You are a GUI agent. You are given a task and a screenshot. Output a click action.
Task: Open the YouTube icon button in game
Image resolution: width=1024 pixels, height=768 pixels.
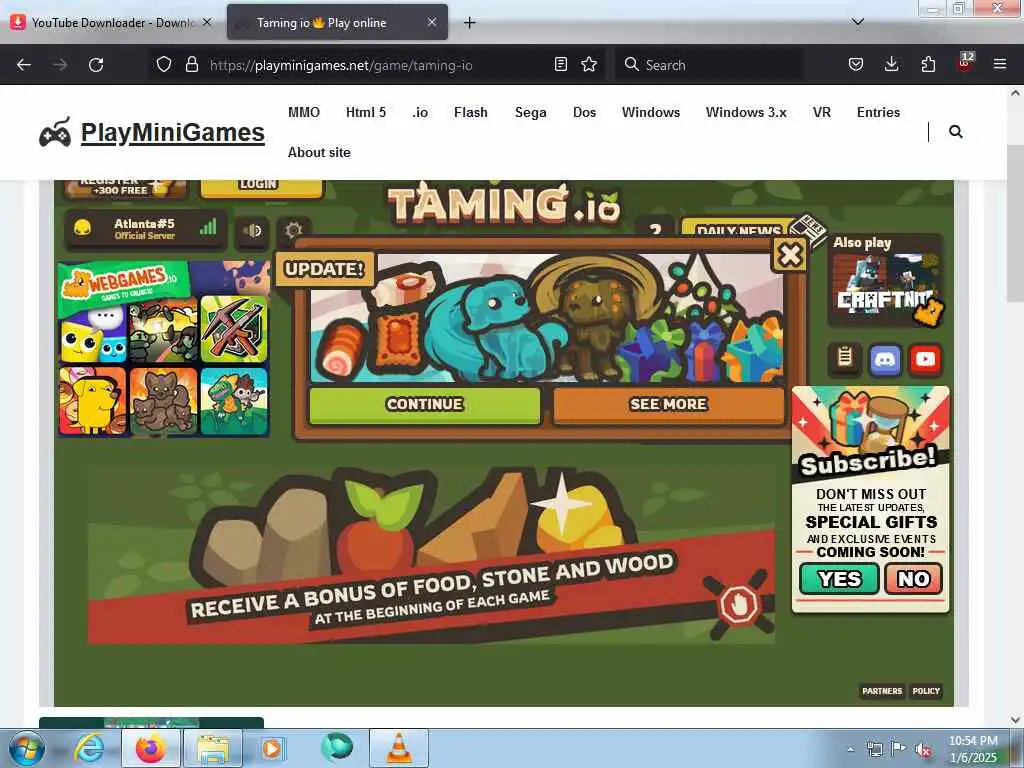(925, 359)
